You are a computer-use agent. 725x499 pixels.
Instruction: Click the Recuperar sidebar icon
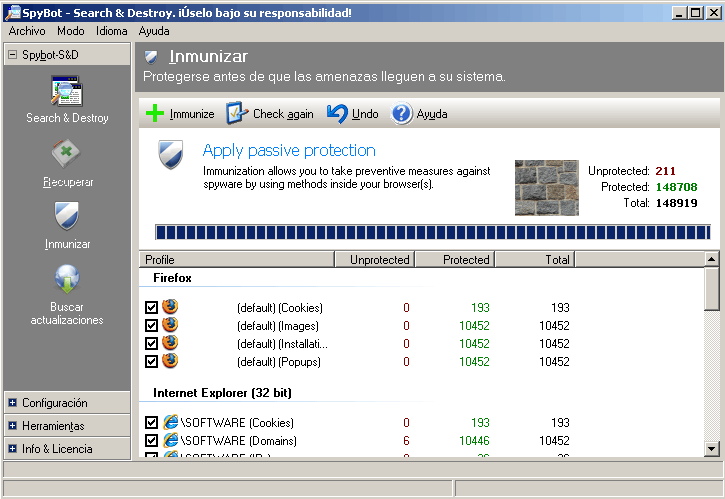[x=67, y=155]
